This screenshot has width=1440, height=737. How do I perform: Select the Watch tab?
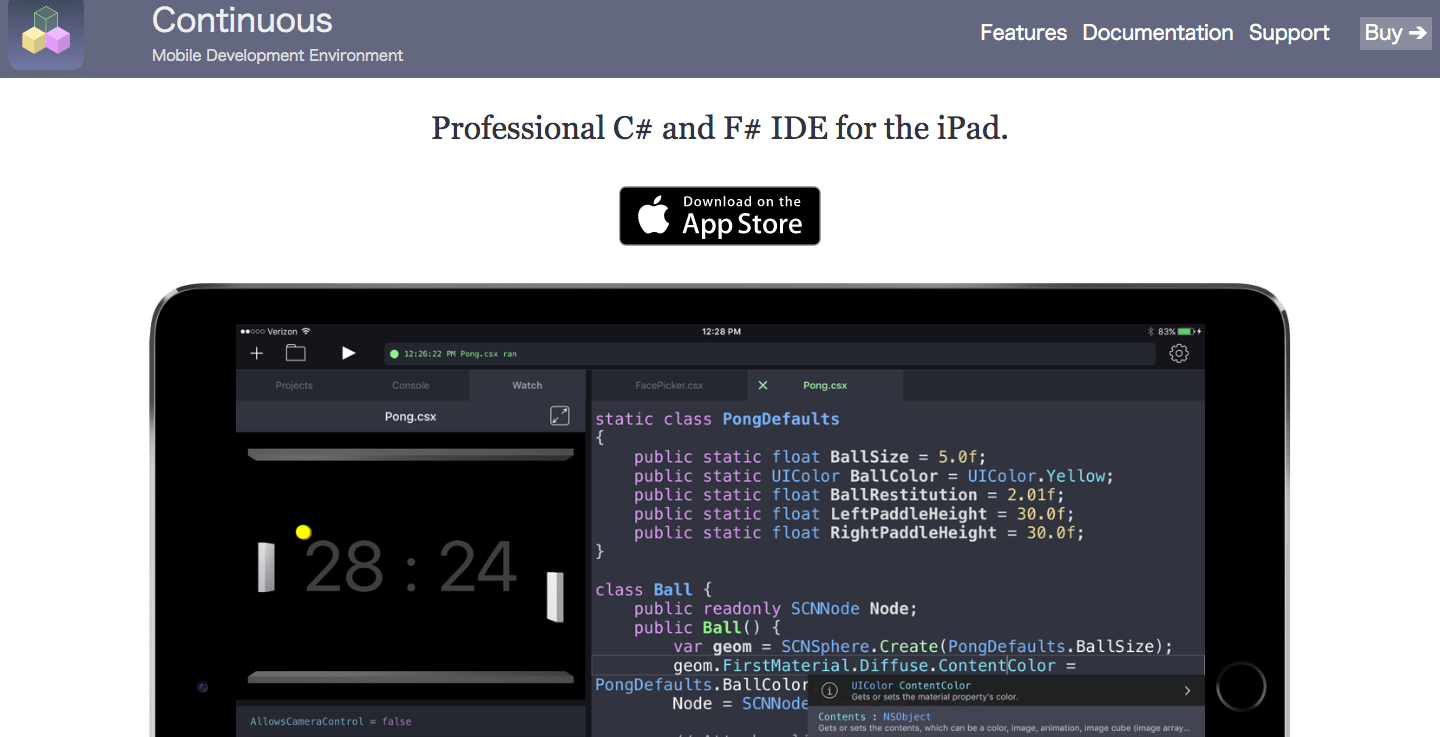tap(527, 385)
